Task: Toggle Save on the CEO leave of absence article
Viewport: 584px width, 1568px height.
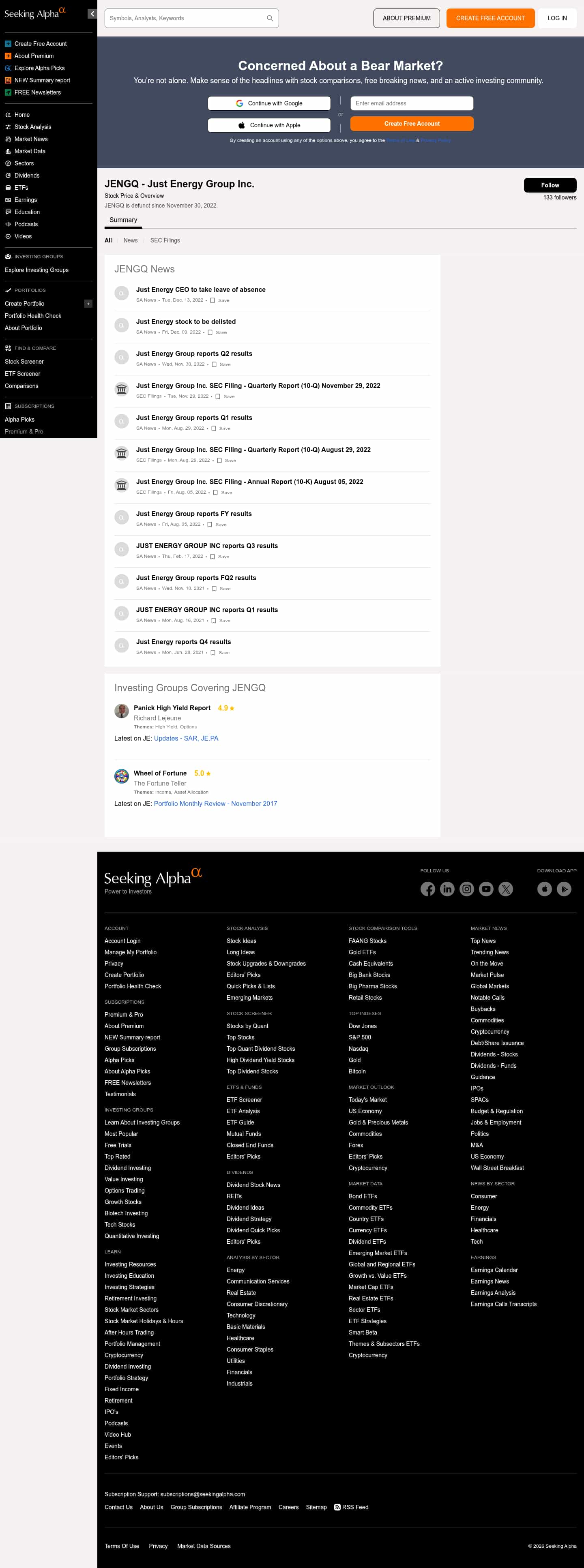Action: click(213, 300)
